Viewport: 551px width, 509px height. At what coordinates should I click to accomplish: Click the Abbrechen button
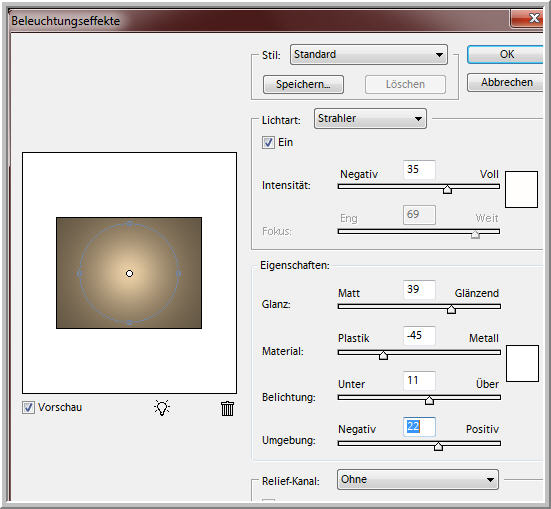tap(506, 82)
